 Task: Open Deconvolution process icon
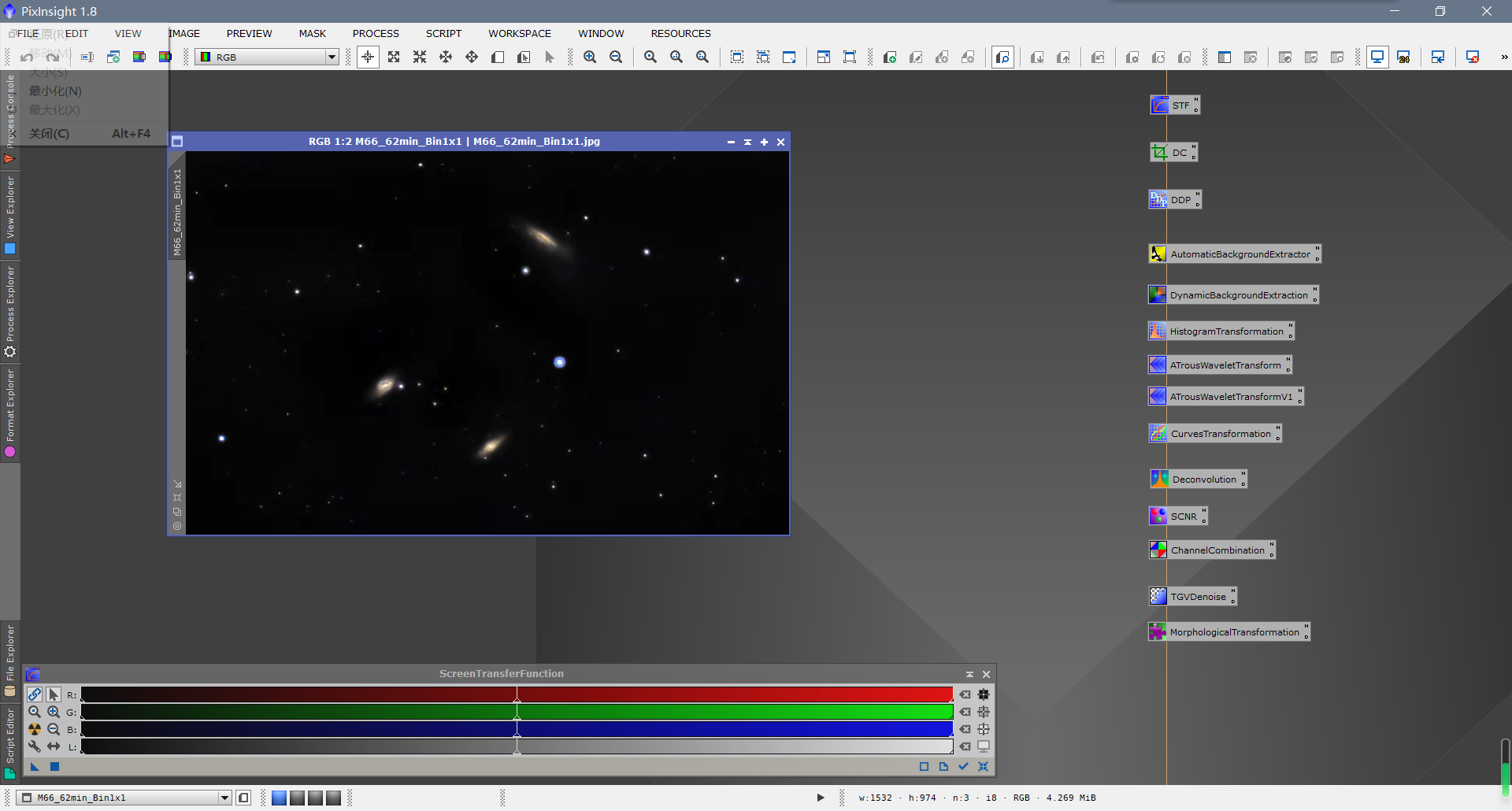point(1198,479)
